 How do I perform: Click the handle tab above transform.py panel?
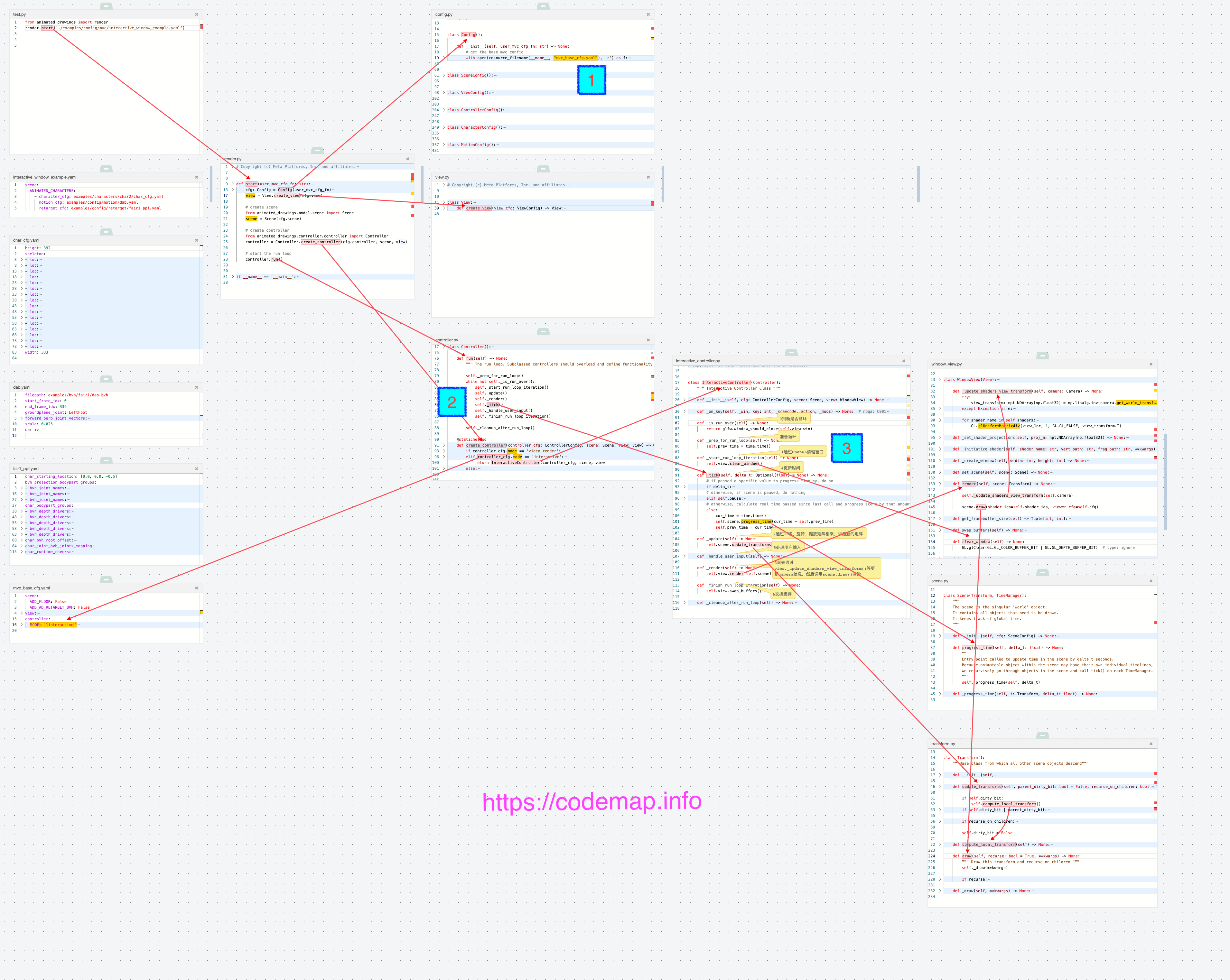tap(1042, 735)
